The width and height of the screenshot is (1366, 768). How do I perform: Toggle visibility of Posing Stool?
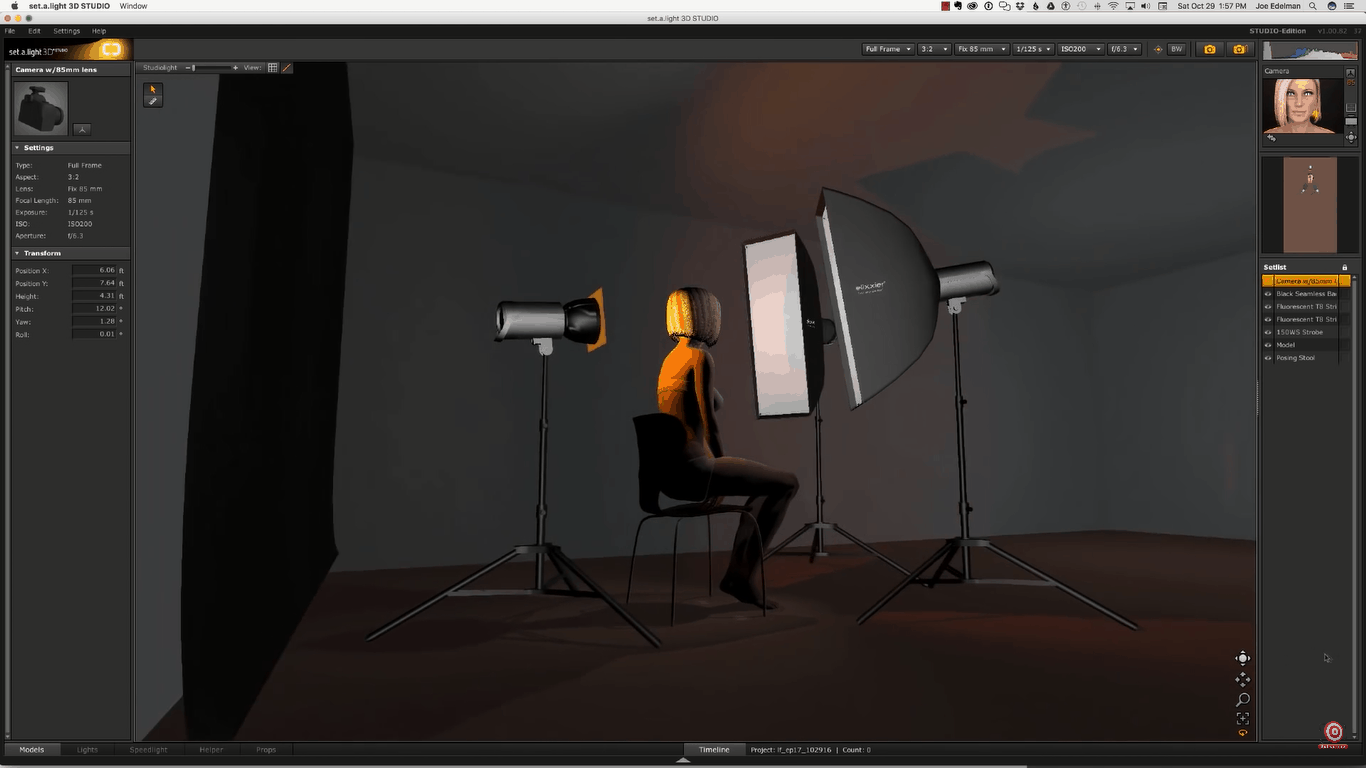(1268, 358)
